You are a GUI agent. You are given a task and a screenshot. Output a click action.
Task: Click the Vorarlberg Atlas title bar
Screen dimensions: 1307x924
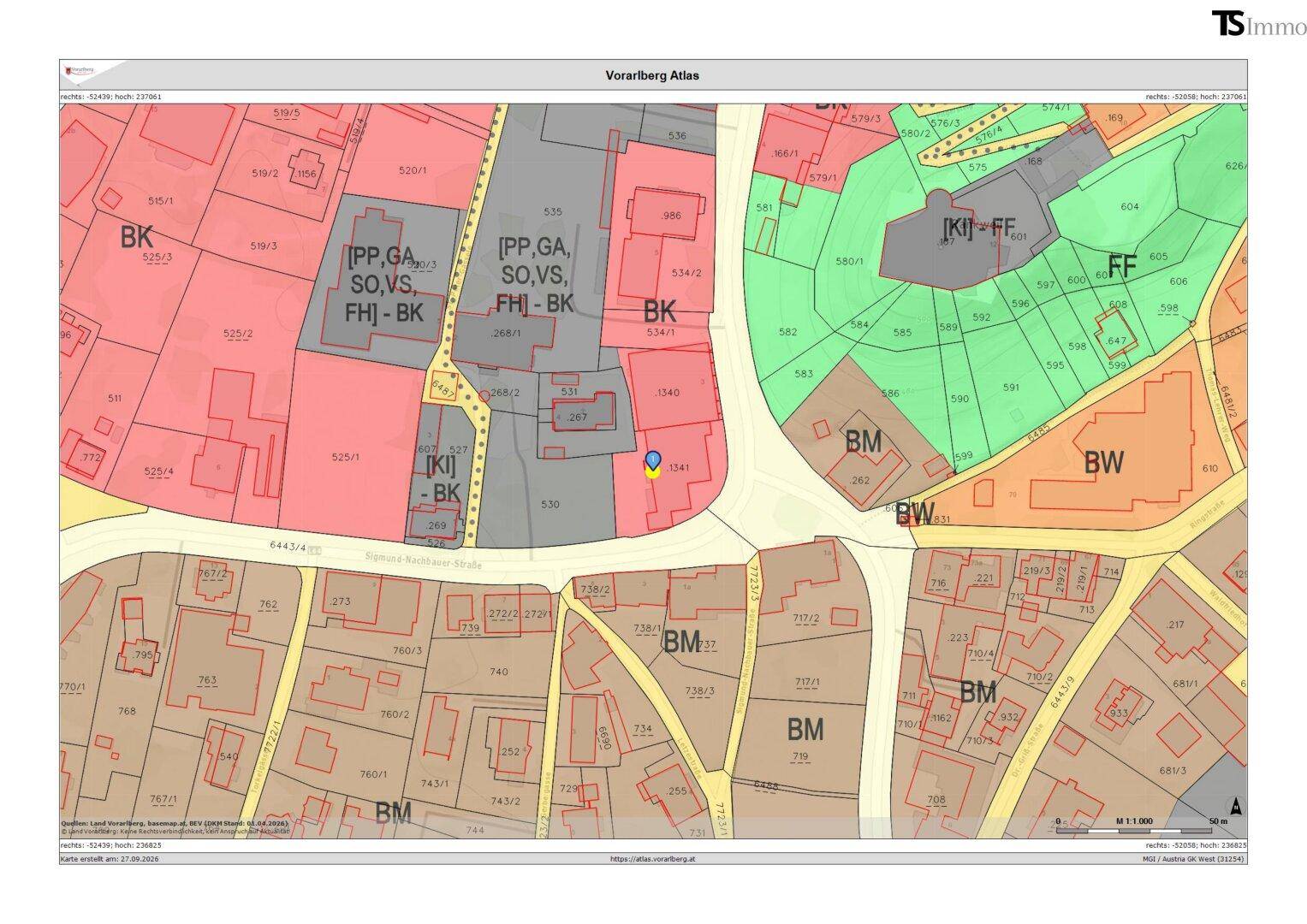pos(653,75)
